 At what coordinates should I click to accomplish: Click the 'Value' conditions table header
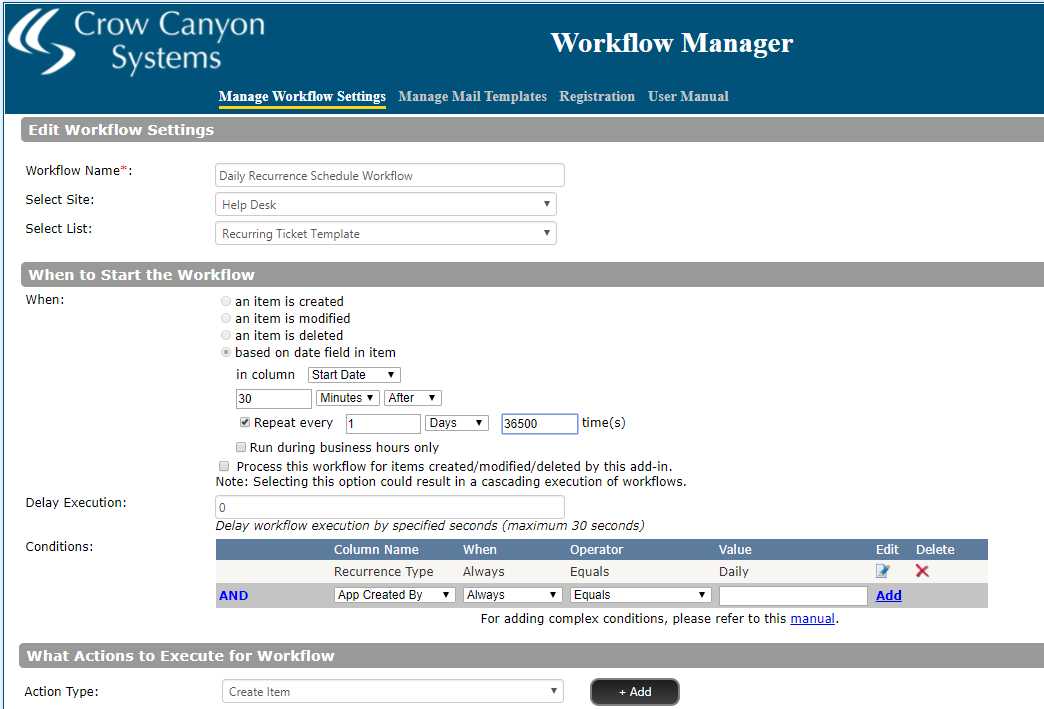pyautogui.click(x=735, y=549)
